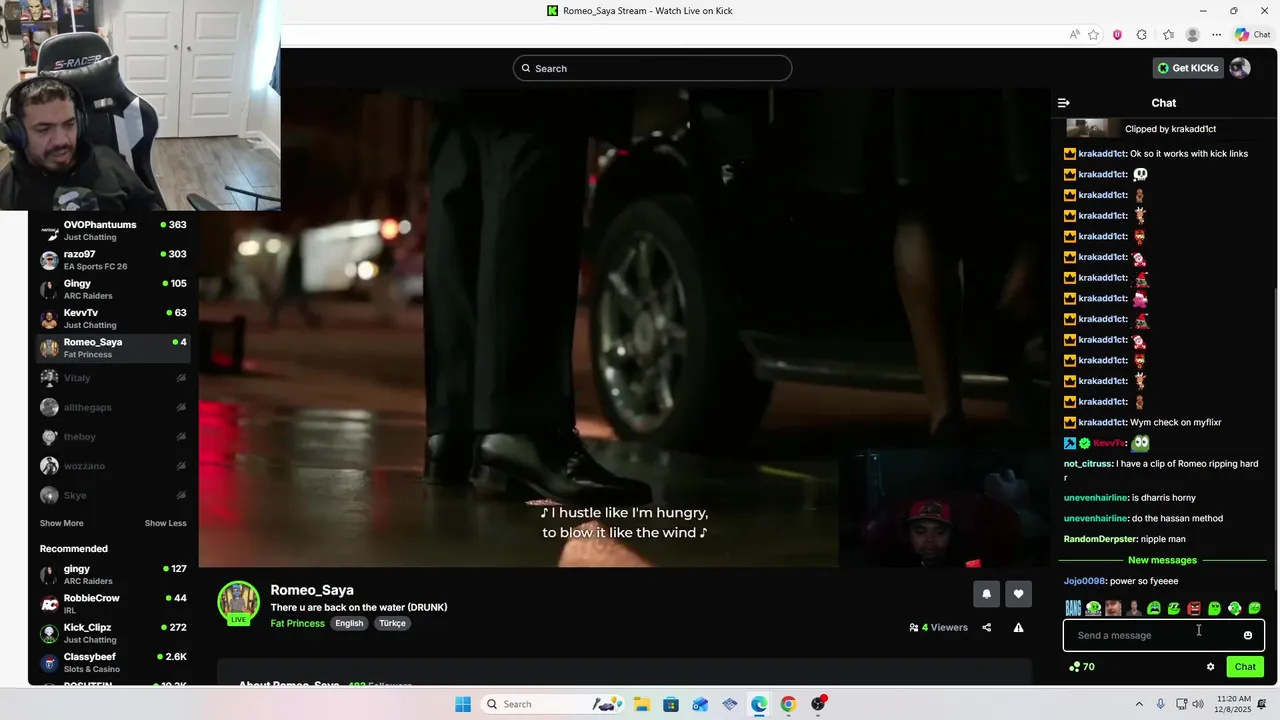This screenshot has height=720, width=1280.
Task: Select offline channel Skye
Action: 113,495
